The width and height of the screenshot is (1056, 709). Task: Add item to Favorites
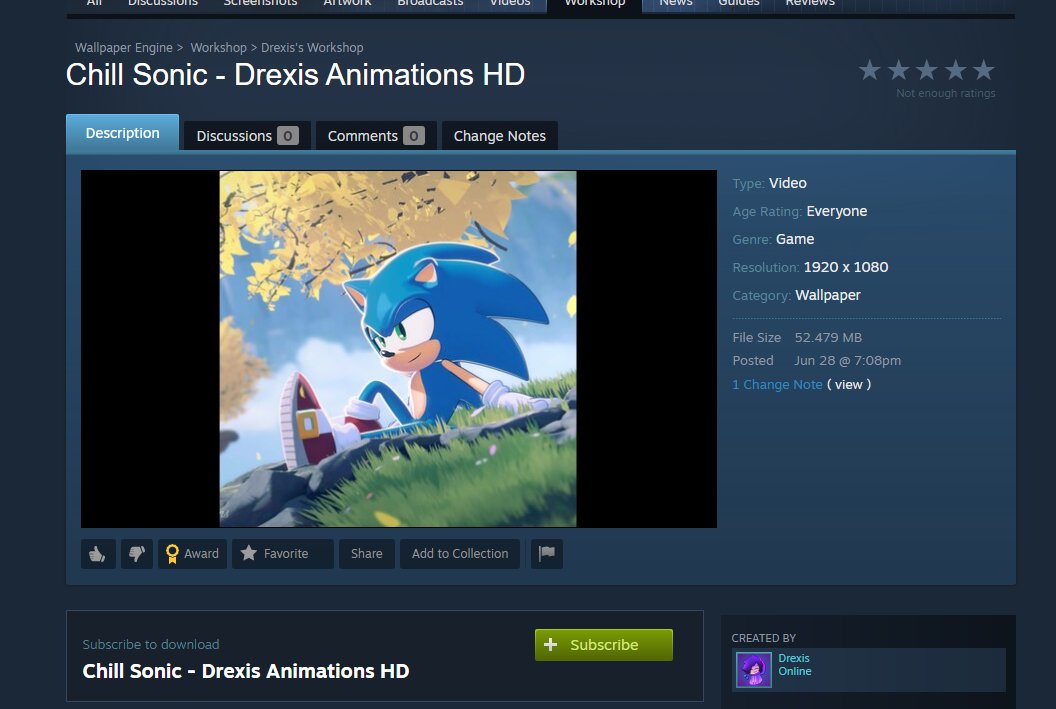coord(283,553)
